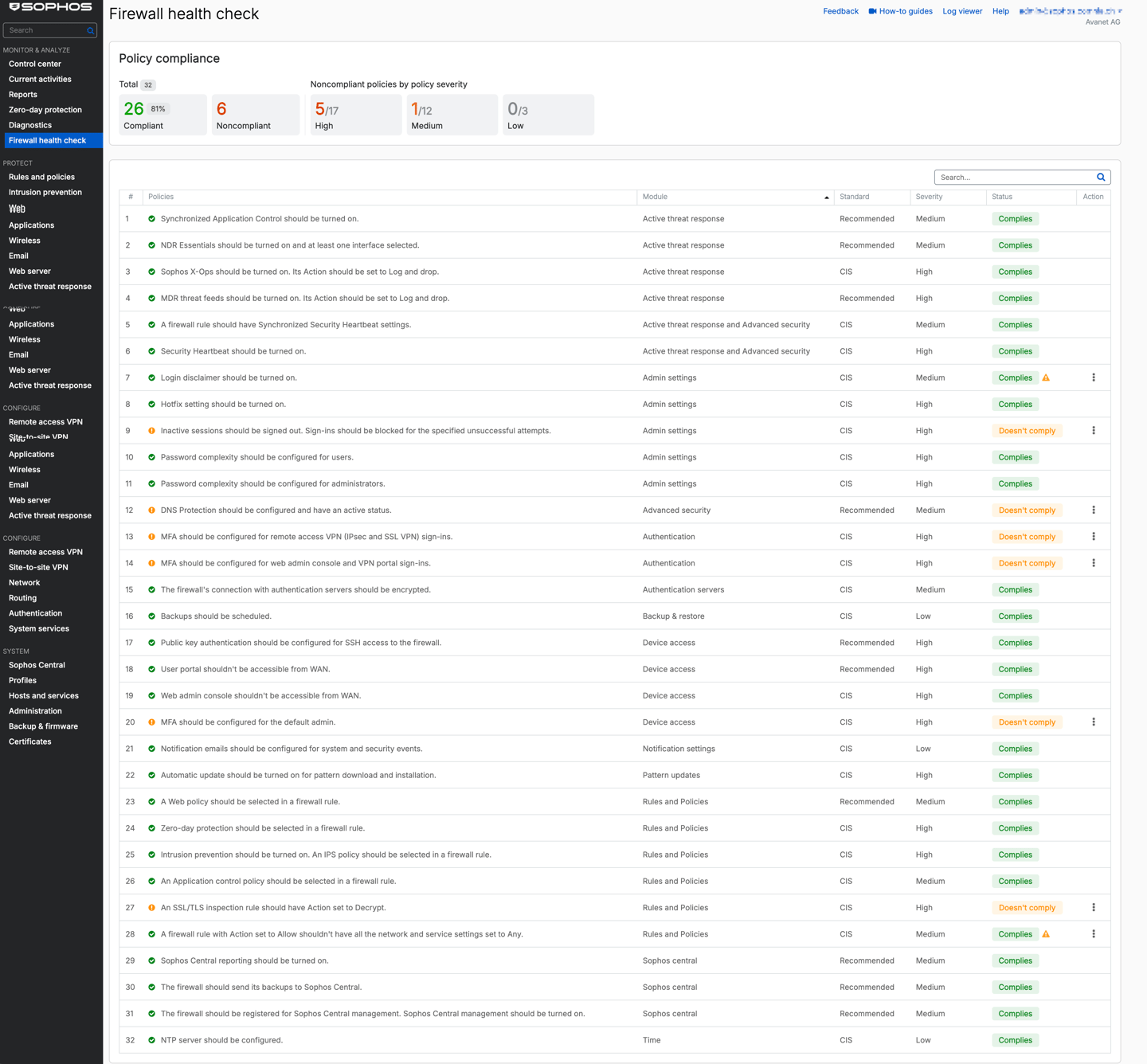The image size is (1147, 1064).
Task: Click green check icon of Hotfix setting policy
Action: [x=151, y=405]
